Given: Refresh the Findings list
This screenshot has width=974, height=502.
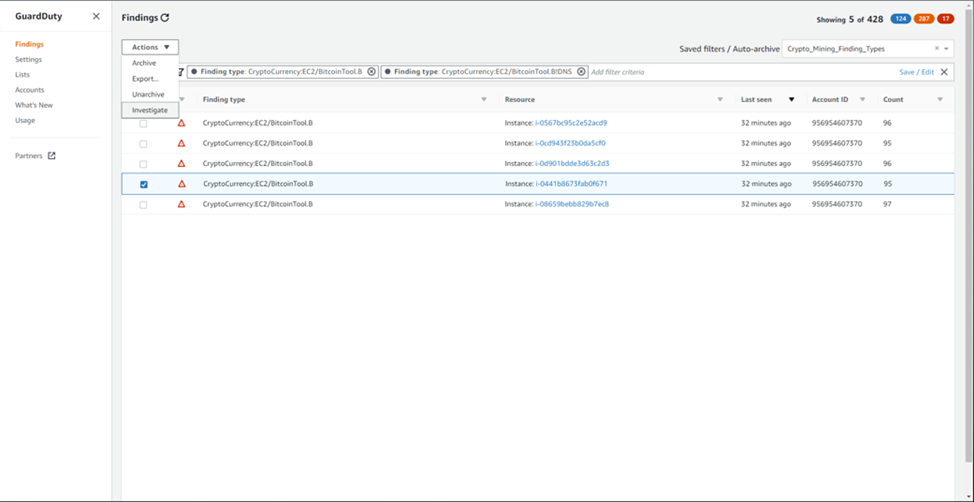Looking at the screenshot, I should coord(165,19).
